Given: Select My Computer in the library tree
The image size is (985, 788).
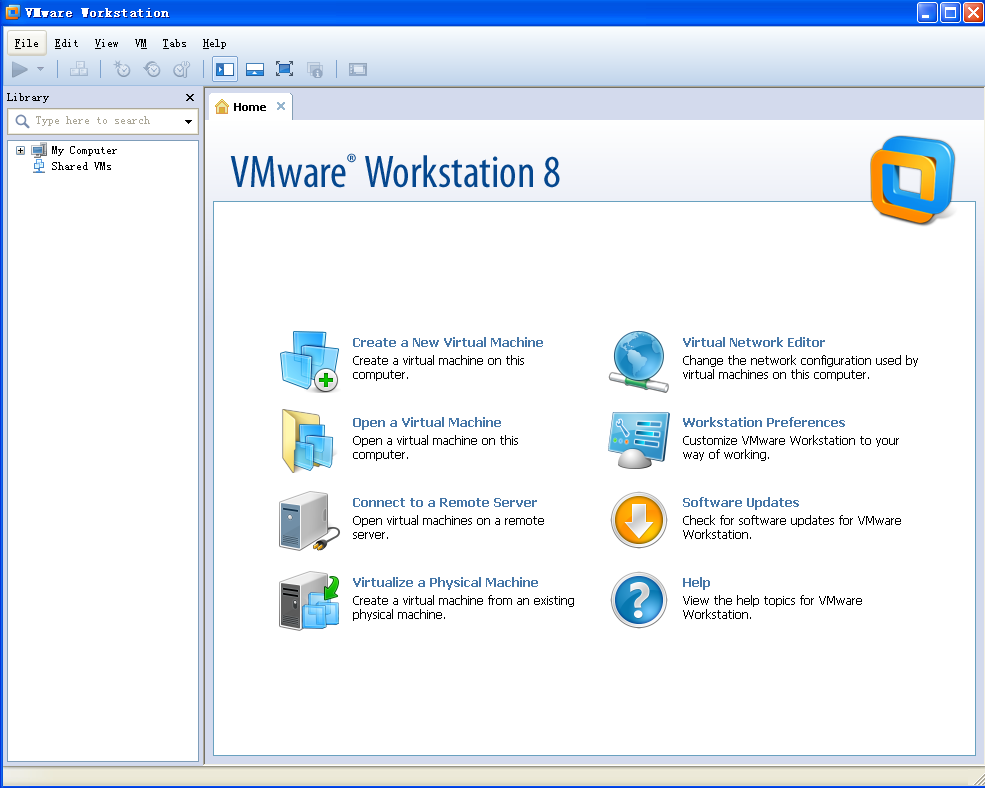Looking at the screenshot, I should tap(84, 150).
